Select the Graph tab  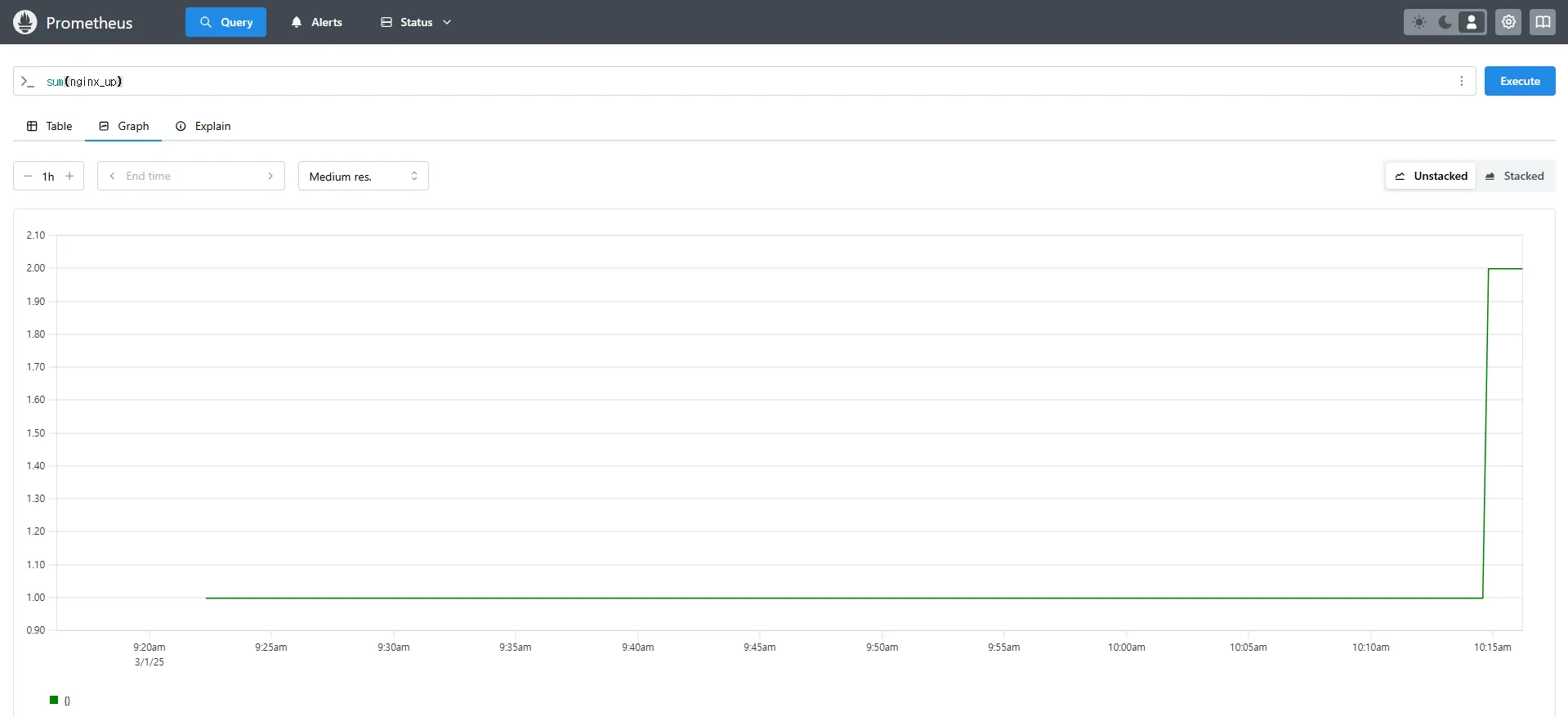click(123, 126)
